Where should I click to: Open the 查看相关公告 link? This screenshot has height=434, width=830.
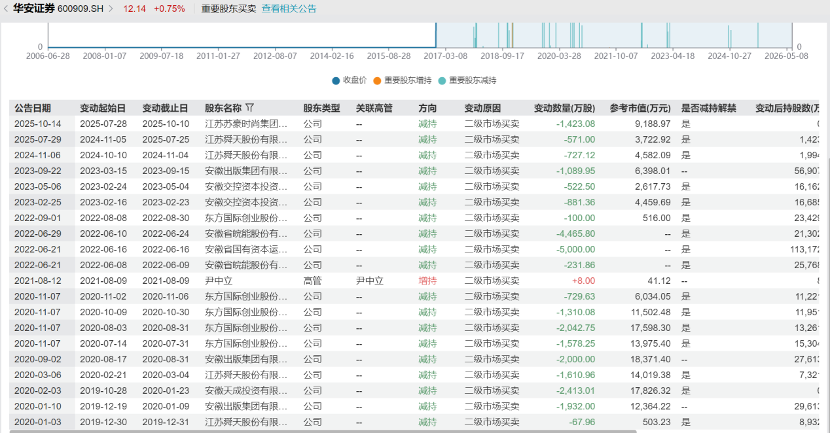point(289,9)
